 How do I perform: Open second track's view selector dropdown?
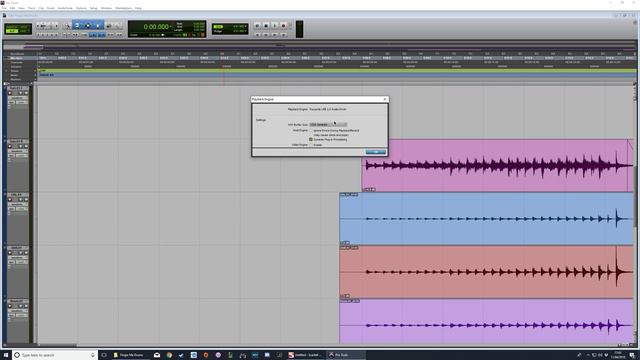(18, 151)
